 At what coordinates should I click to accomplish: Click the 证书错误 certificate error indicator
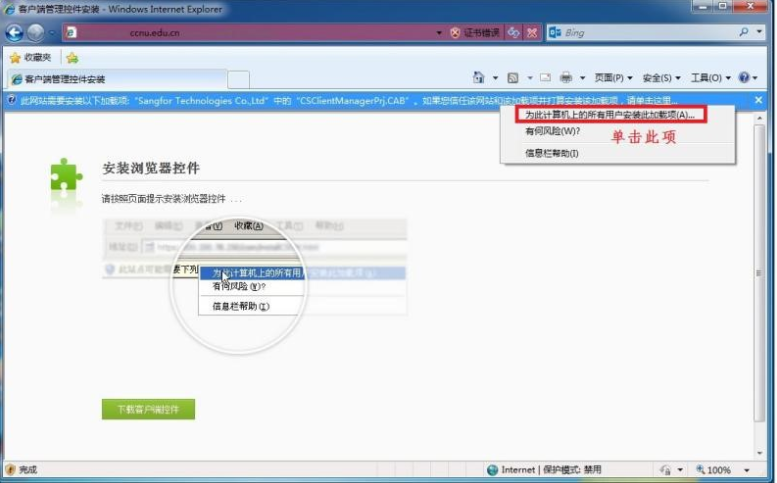(x=475, y=33)
